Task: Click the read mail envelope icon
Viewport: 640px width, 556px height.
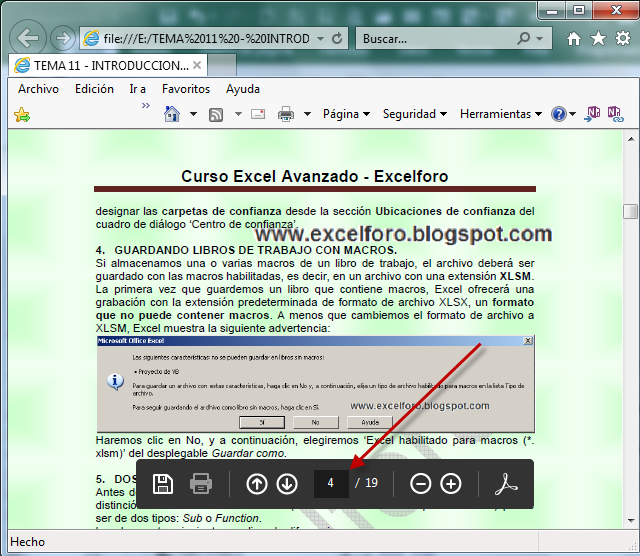Action: tap(258, 114)
